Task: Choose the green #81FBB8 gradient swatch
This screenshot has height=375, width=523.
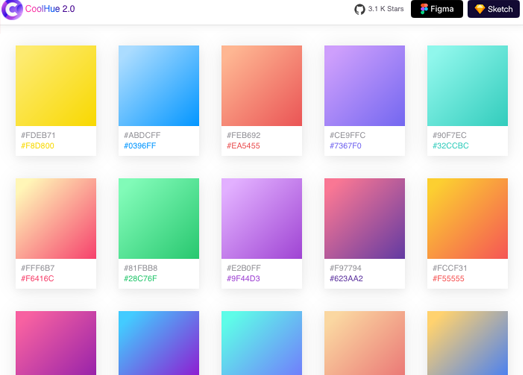Action: [x=159, y=219]
